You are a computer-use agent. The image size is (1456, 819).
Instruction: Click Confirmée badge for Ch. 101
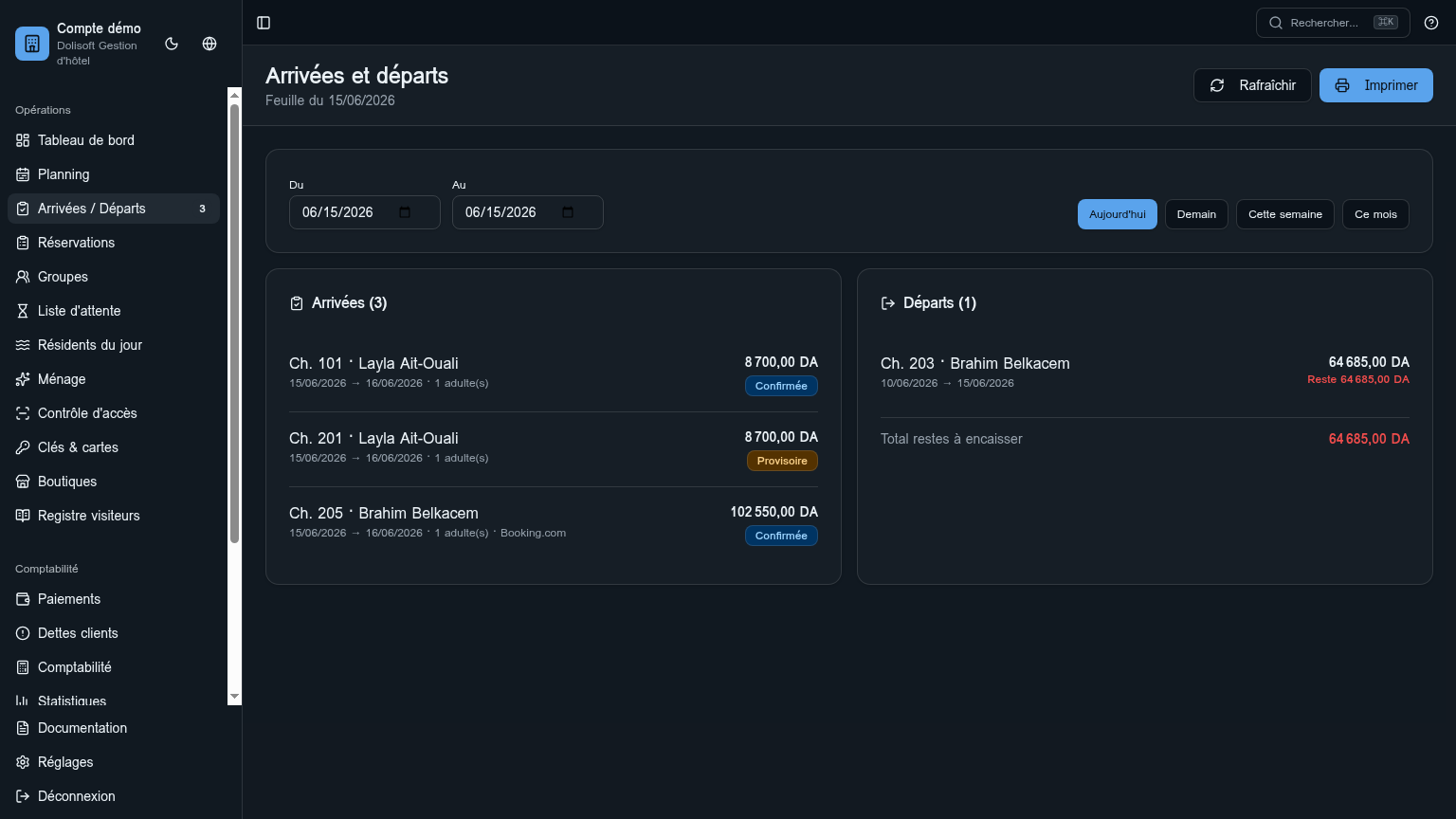click(781, 386)
